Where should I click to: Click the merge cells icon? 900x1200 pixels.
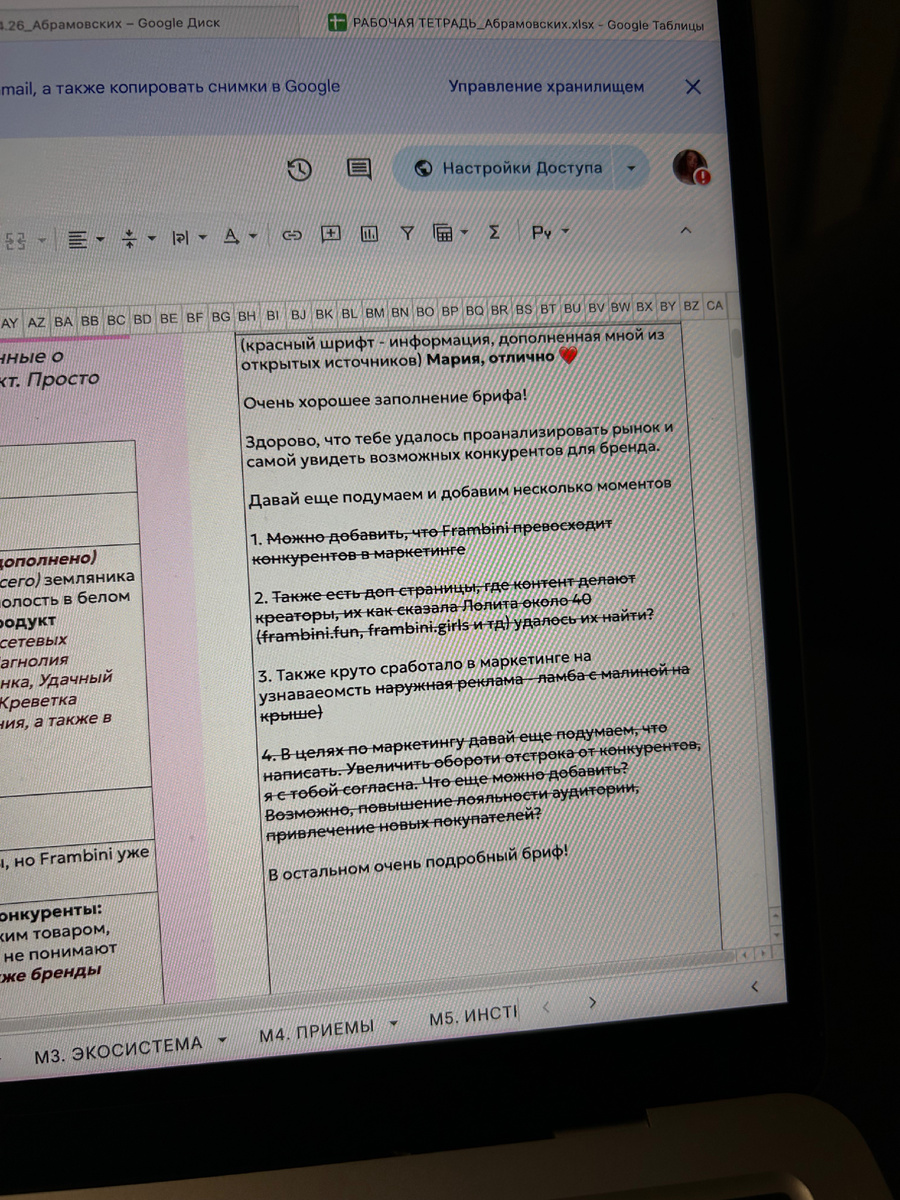tap(15, 240)
